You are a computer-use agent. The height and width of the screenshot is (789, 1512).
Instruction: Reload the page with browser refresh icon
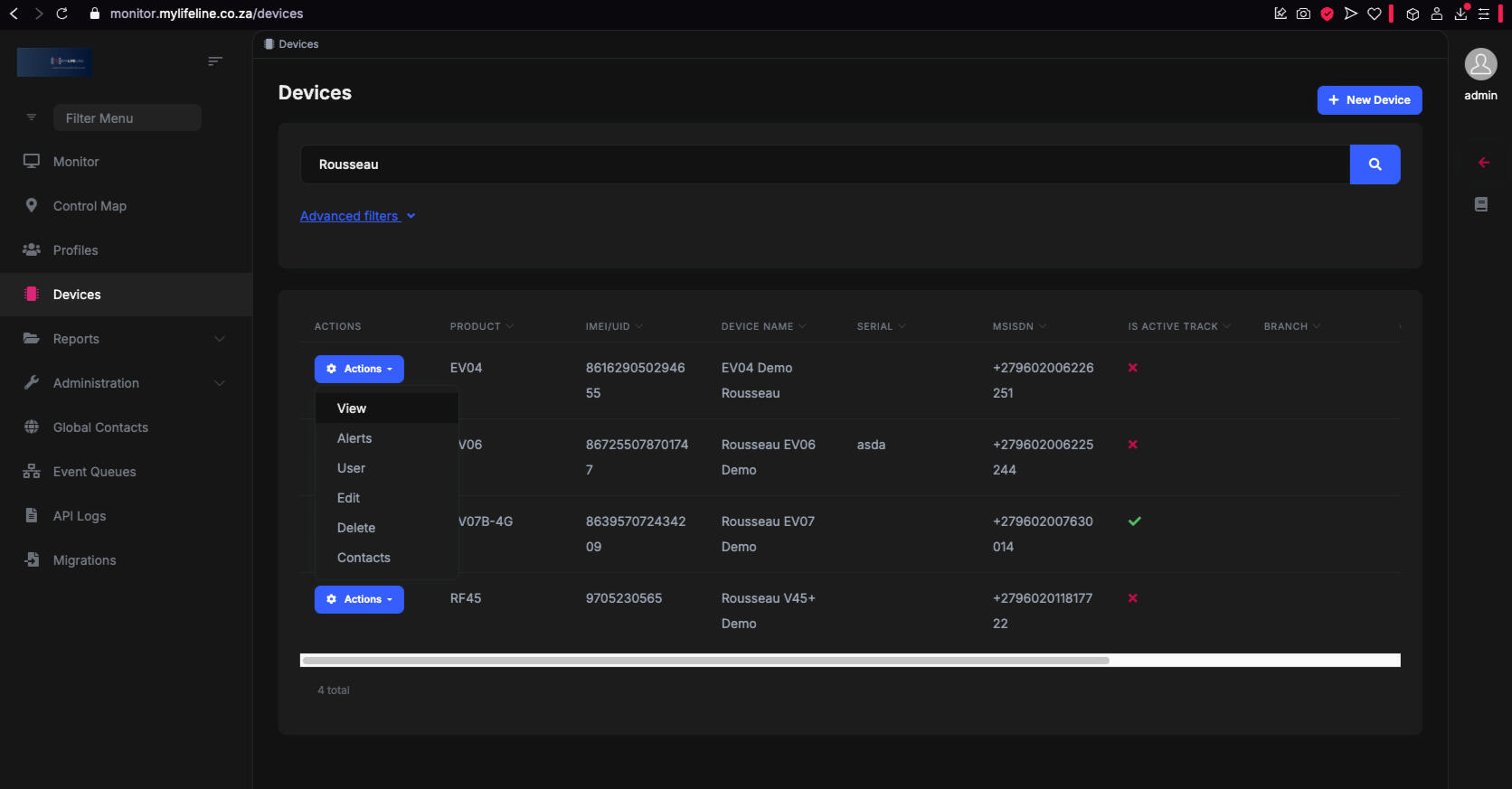(x=61, y=14)
